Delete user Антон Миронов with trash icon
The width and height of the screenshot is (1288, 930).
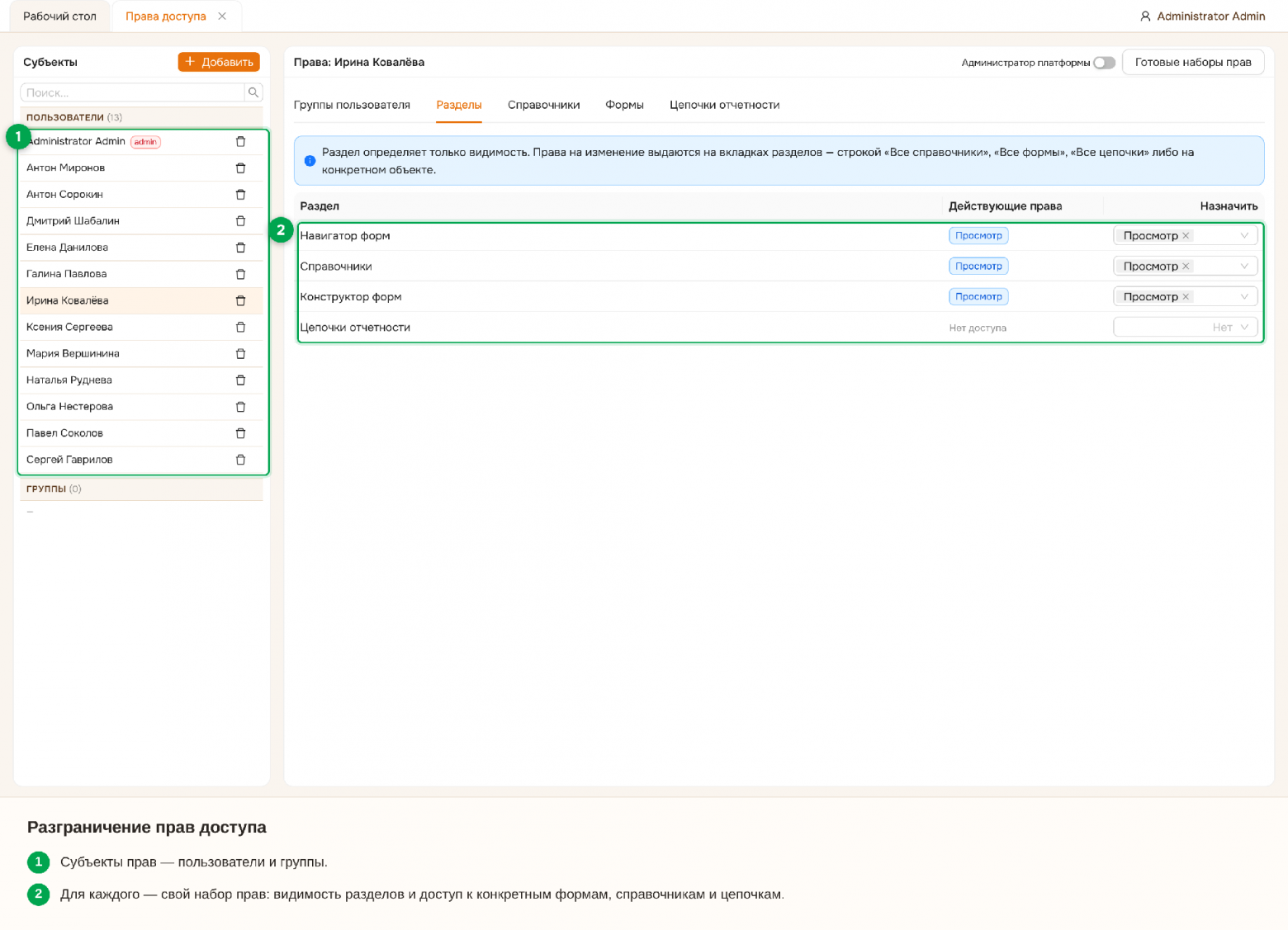click(240, 168)
